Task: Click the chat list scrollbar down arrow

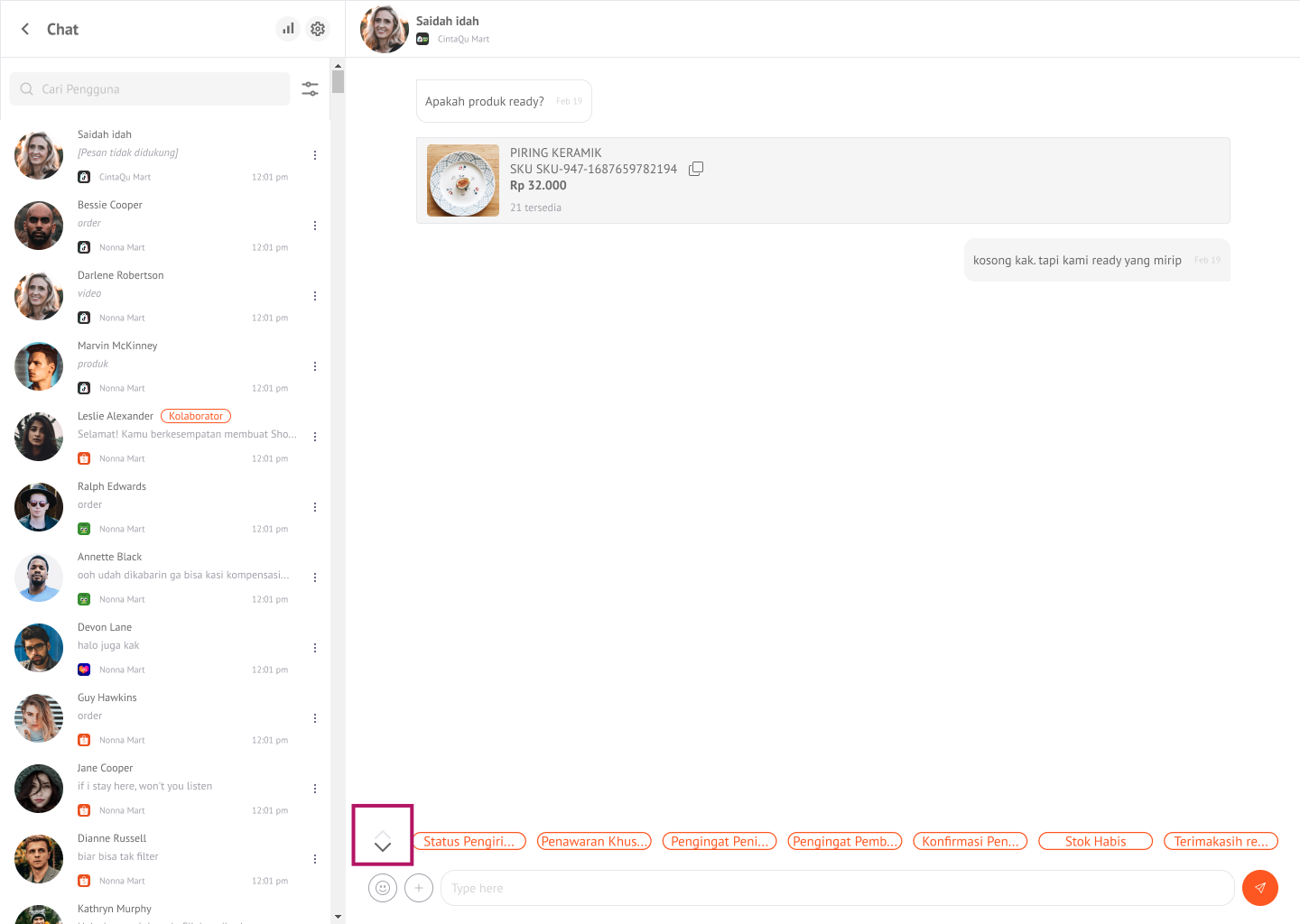Action: (x=338, y=917)
